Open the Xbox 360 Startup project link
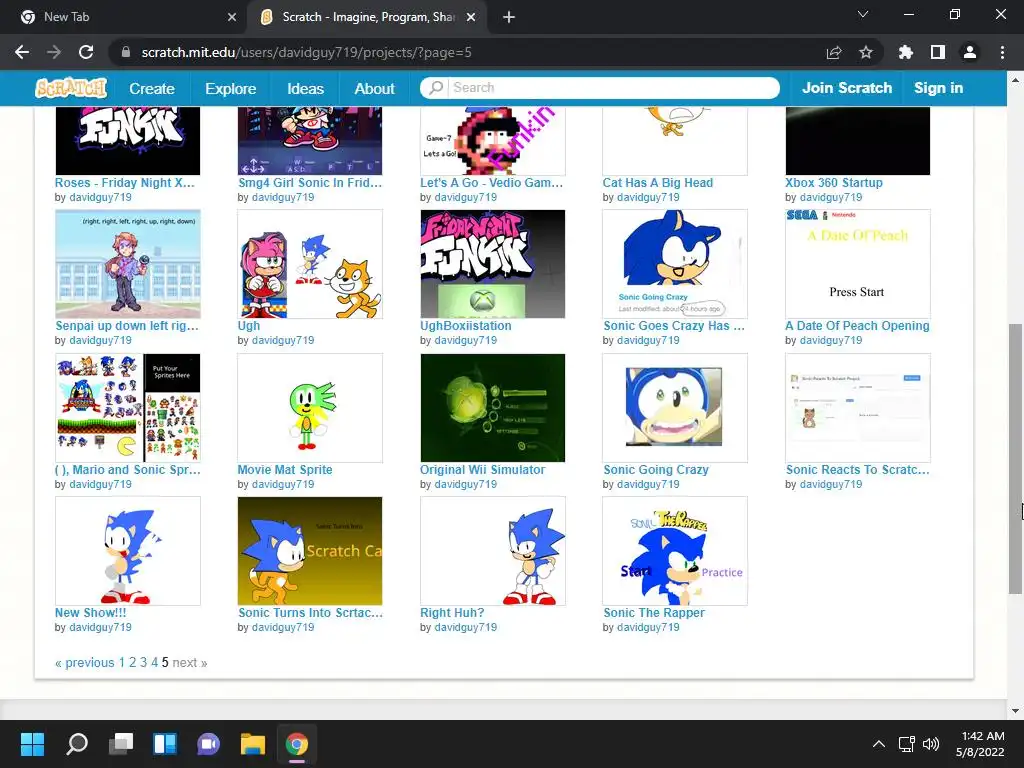1024x768 pixels. [834, 183]
